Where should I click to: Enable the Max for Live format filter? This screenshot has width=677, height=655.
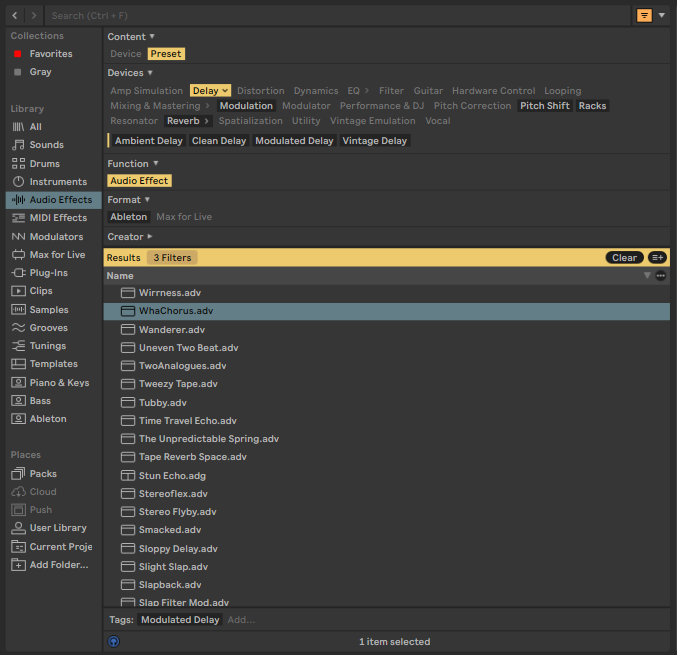184,217
